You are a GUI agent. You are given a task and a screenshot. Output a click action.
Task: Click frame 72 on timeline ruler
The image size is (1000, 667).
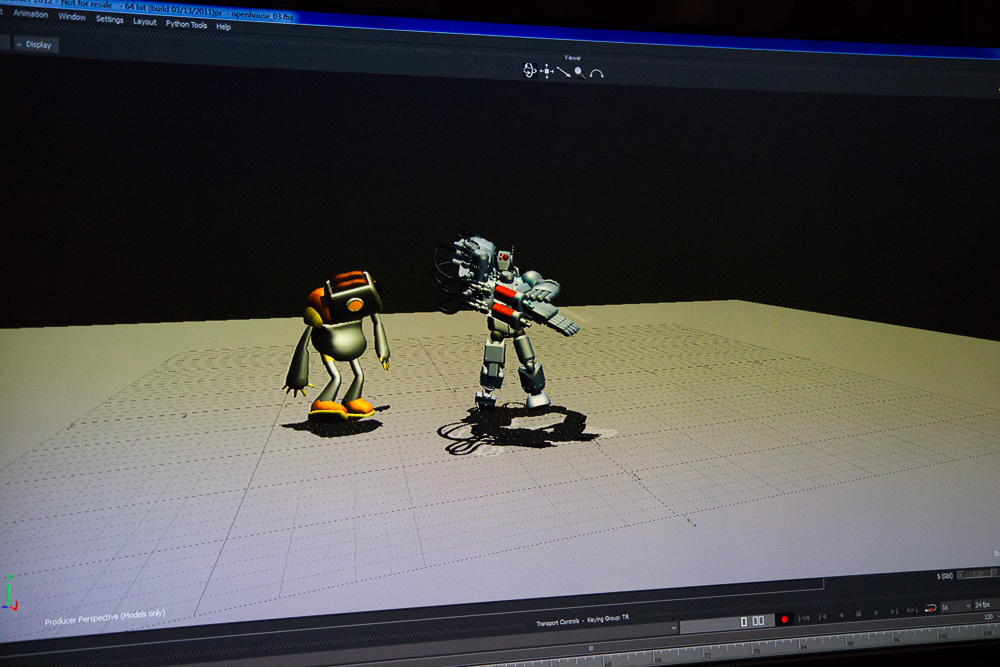(x=707, y=655)
